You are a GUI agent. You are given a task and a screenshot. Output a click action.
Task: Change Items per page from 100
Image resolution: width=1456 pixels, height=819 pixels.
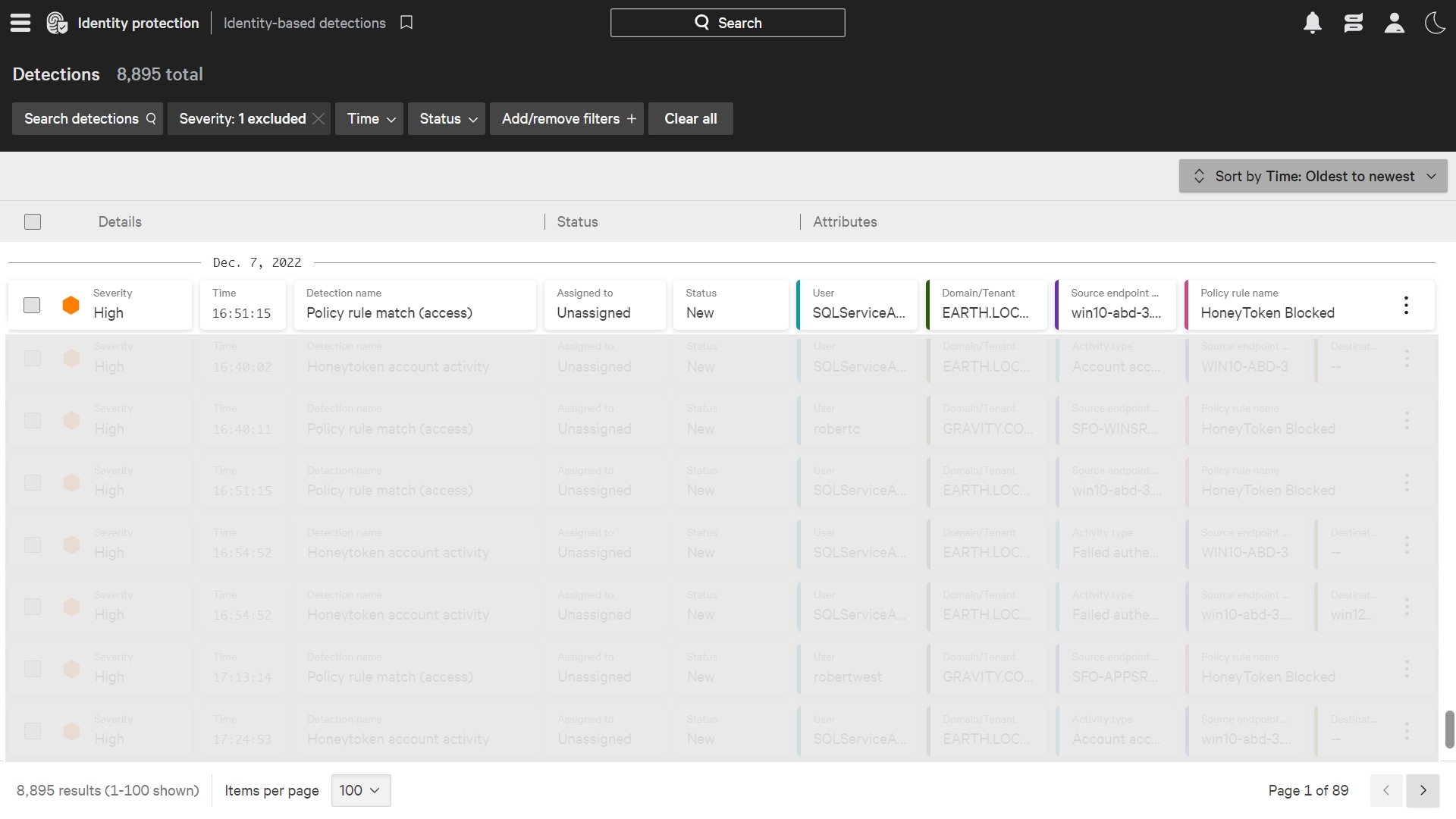pyautogui.click(x=360, y=790)
